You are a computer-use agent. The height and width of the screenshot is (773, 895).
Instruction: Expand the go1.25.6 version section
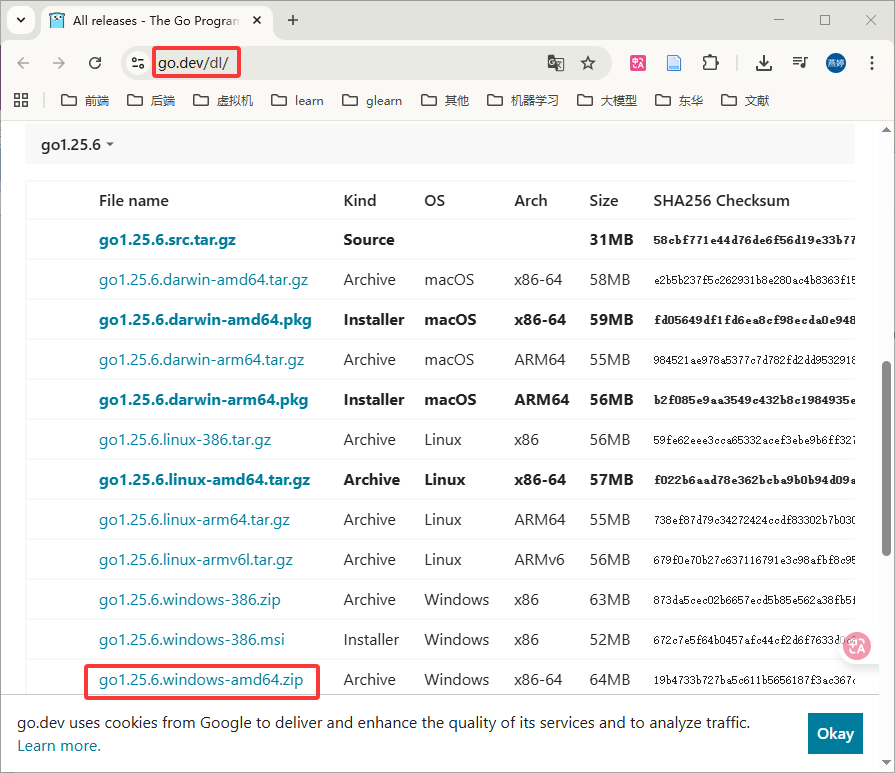[x=77, y=145]
